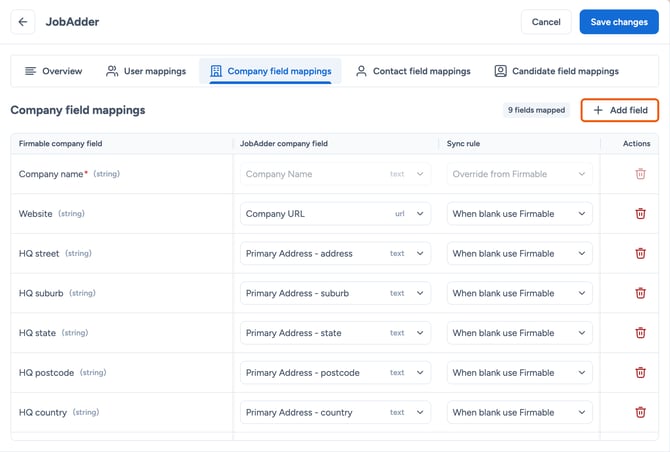Screen dimensions: 670x452
Task: Click the 'HQ postcode' field label
Action: click(x=46, y=373)
